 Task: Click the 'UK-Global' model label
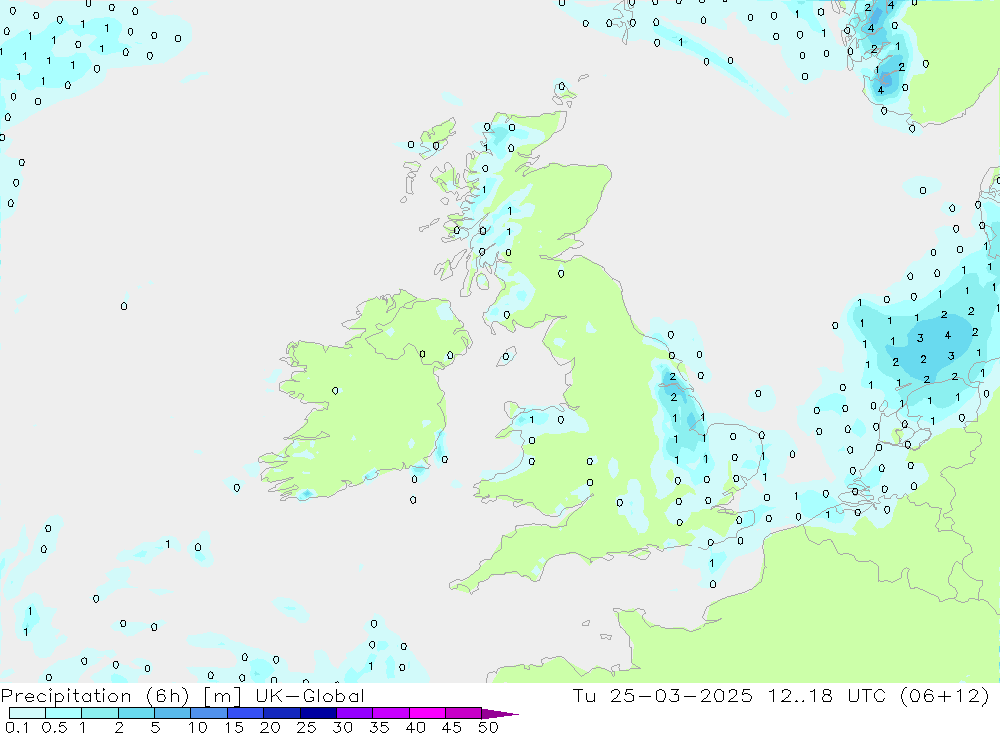click(x=309, y=696)
